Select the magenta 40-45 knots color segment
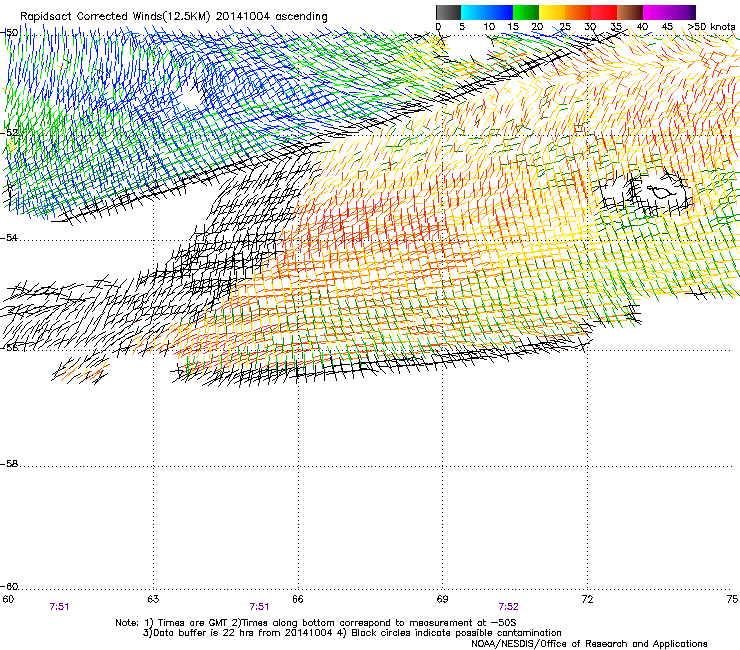Screen dimensions: 740x650 click(x=656, y=12)
